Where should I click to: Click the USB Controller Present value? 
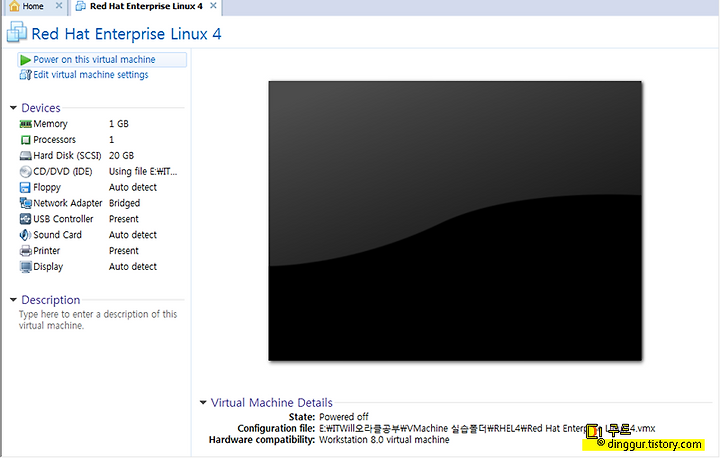(124, 219)
